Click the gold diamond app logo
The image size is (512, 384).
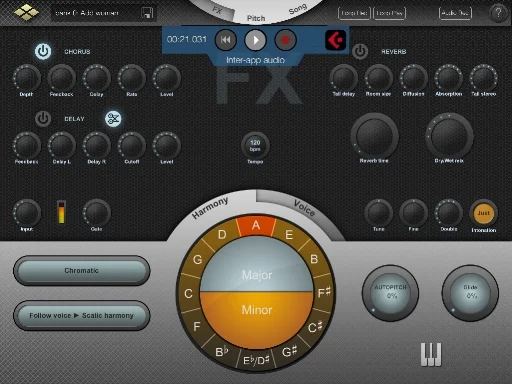click(x=26, y=13)
